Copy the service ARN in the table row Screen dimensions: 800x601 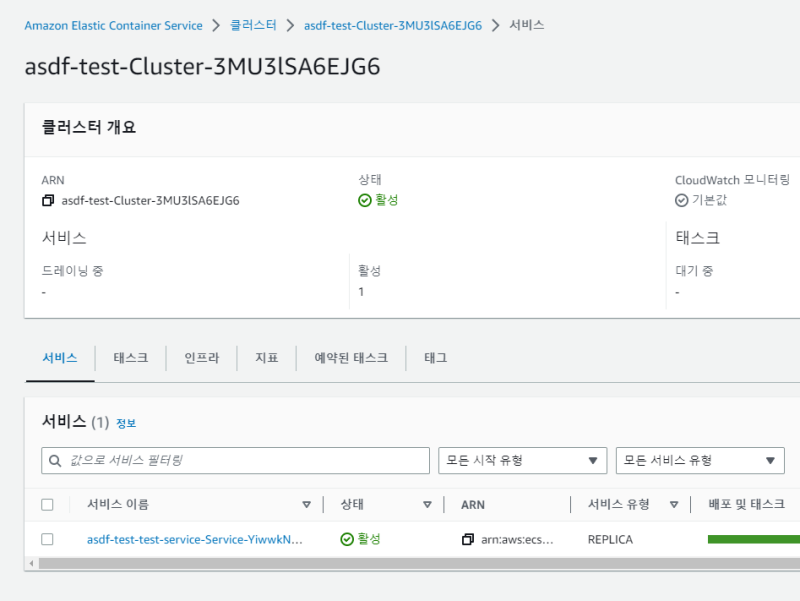467,539
